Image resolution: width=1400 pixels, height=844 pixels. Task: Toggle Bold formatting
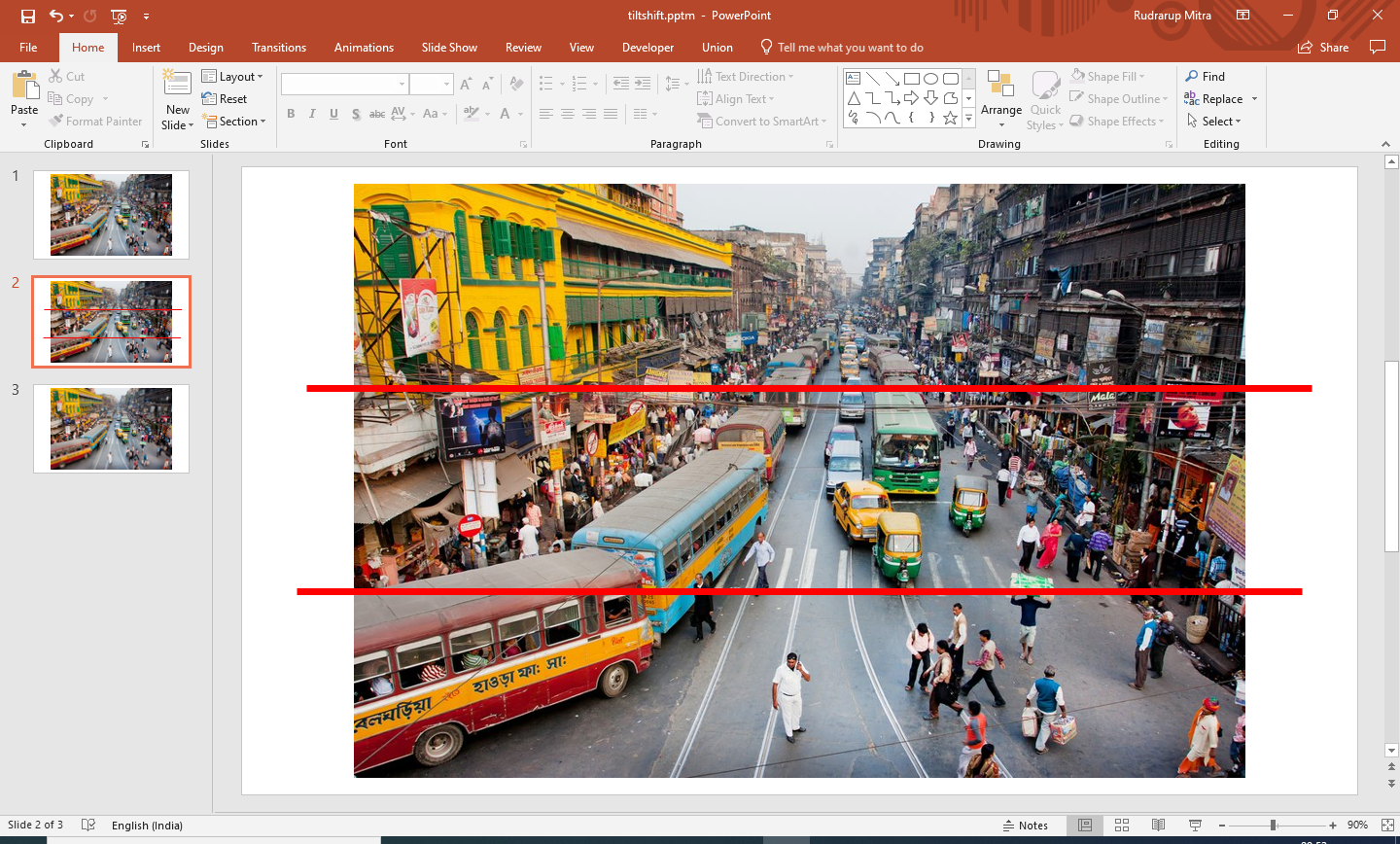(x=291, y=114)
